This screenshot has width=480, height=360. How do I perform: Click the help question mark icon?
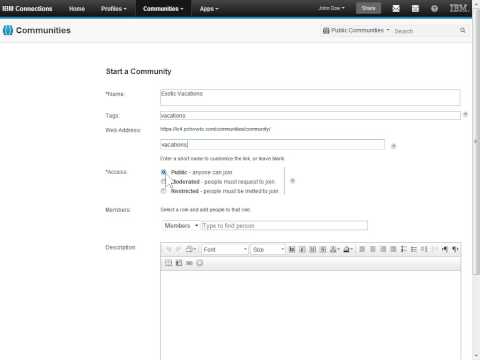tap(434, 9)
